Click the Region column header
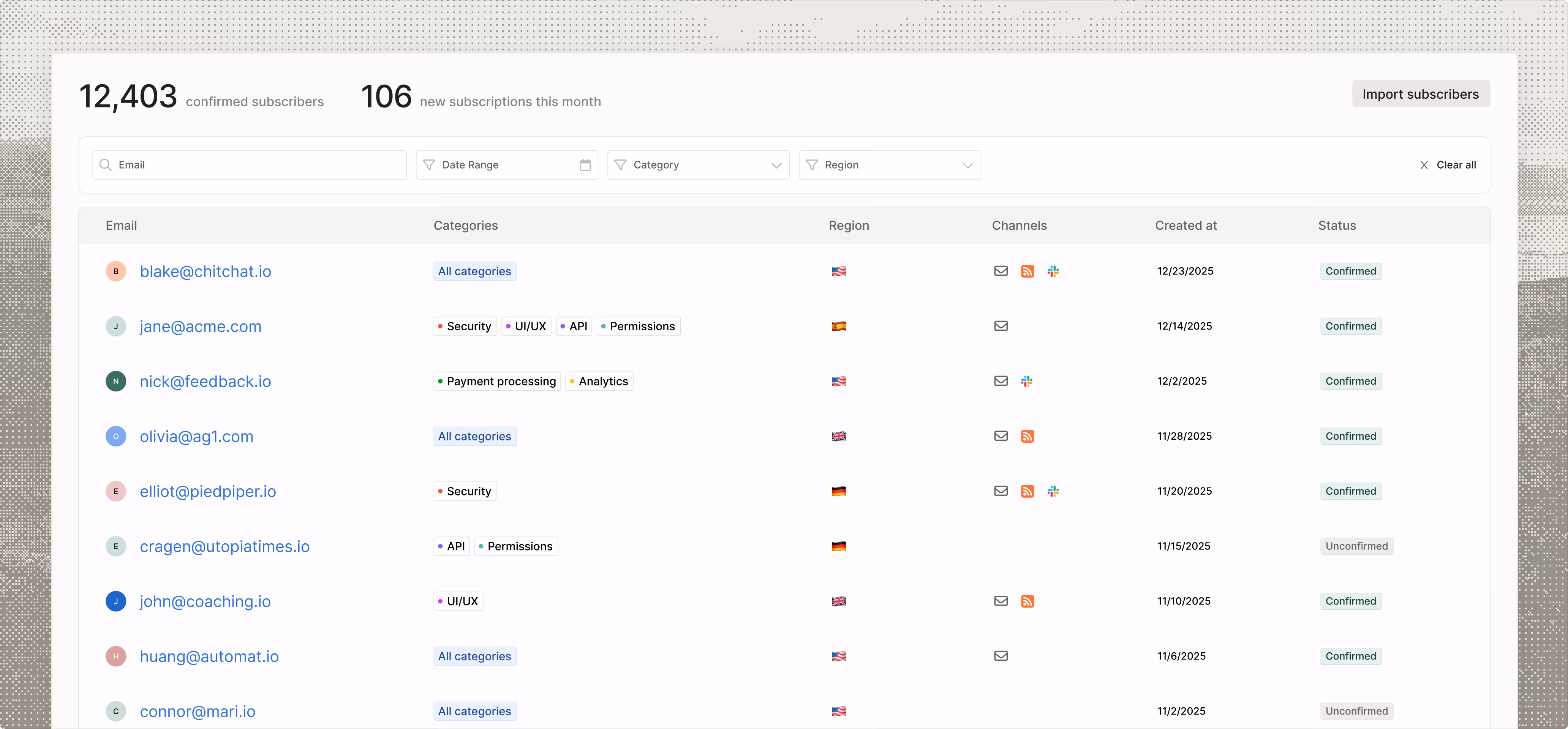This screenshot has height=729, width=1568. coord(849,225)
